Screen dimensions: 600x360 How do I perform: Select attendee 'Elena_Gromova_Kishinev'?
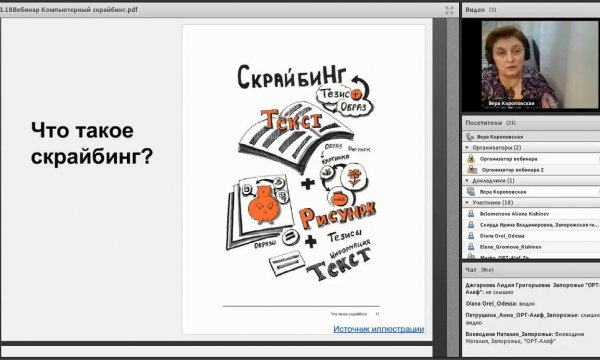510,247
